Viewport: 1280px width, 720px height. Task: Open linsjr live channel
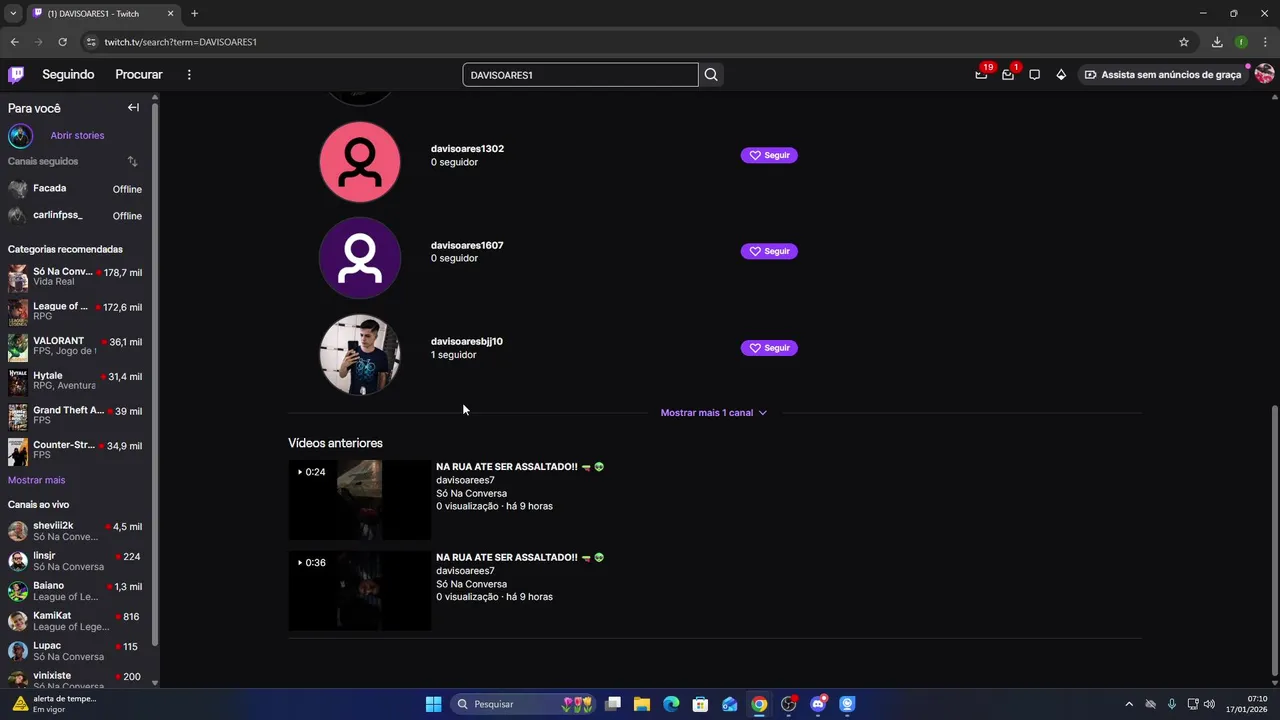(75, 561)
